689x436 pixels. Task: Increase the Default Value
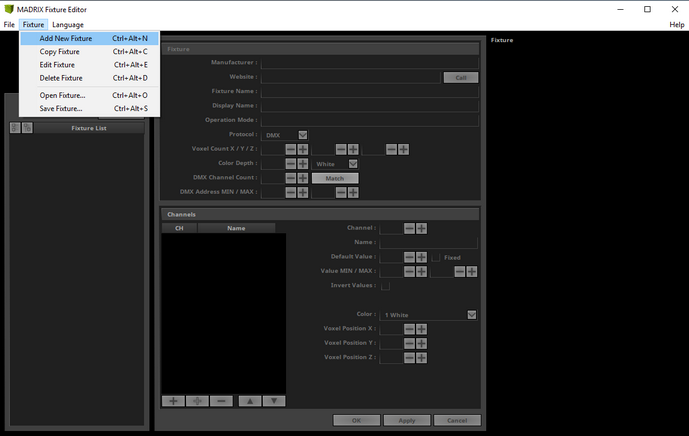click(421, 257)
